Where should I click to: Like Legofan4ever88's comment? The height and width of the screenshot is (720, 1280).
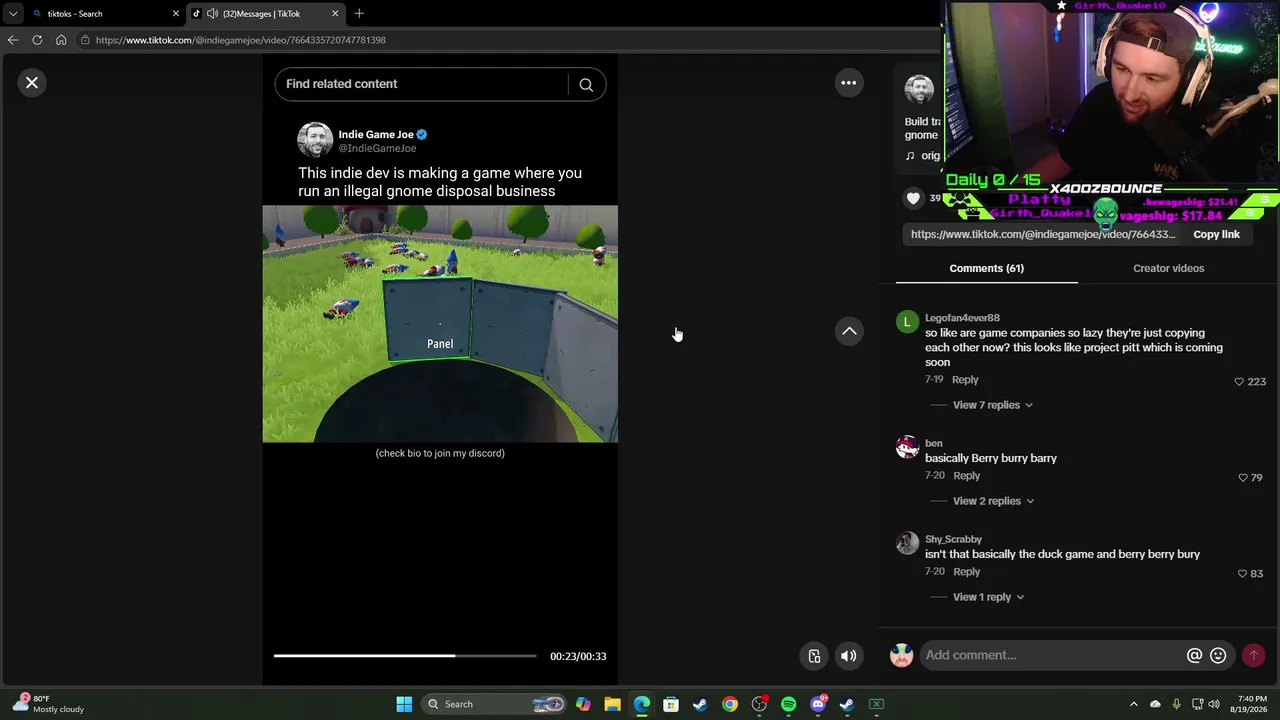(x=1239, y=382)
